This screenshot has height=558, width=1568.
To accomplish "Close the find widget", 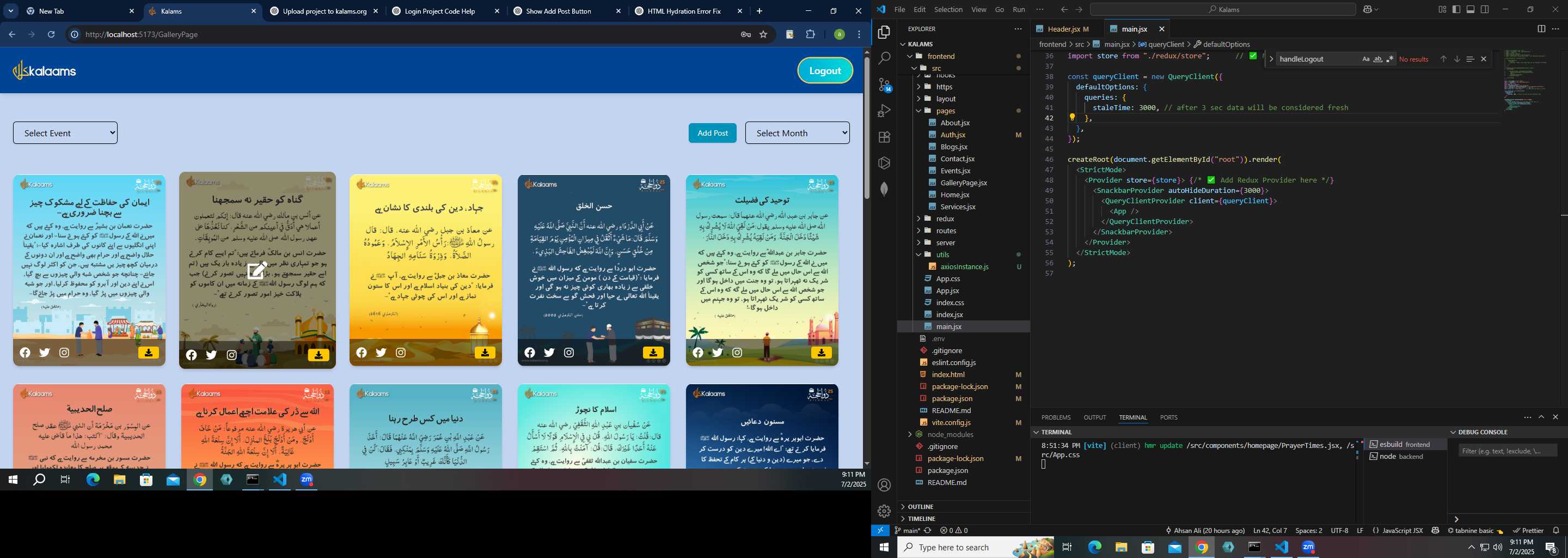I will (x=1484, y=59).
